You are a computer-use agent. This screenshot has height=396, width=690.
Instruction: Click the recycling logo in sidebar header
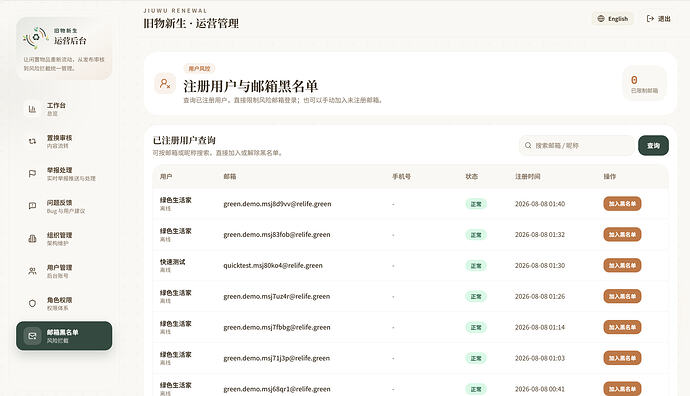pos(35,37)
